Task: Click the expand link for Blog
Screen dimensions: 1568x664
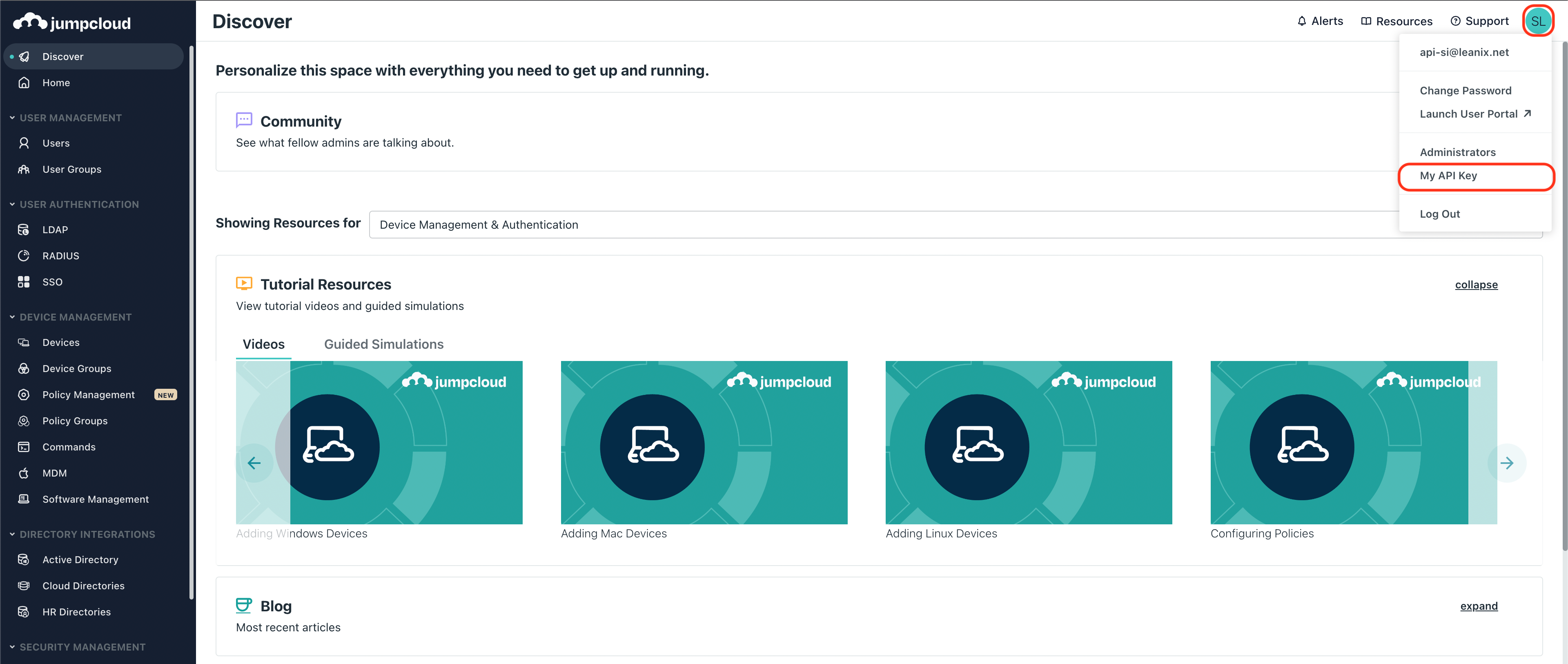Action: 1479,606
